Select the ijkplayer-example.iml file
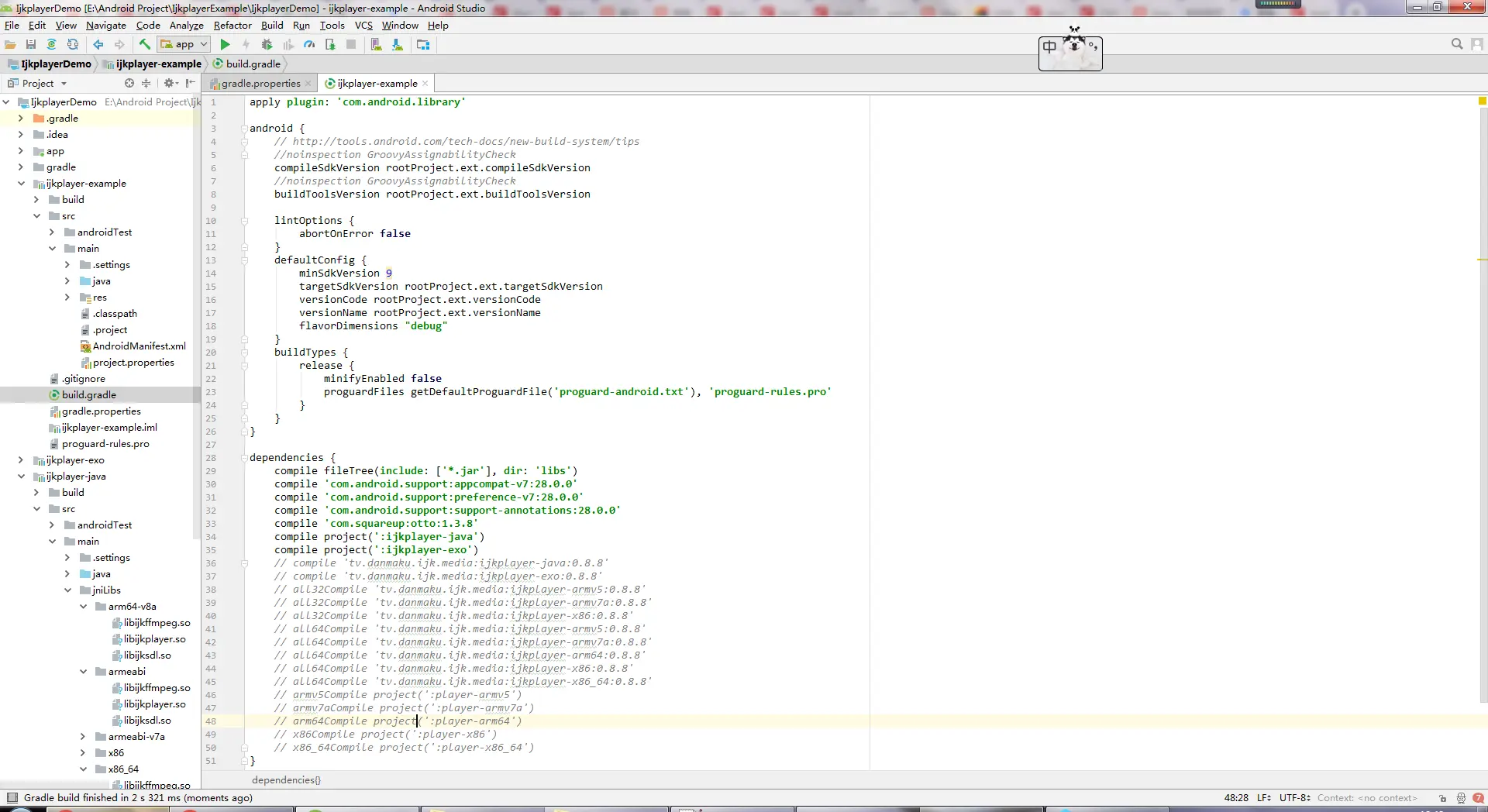 click(x=103, y=428)
